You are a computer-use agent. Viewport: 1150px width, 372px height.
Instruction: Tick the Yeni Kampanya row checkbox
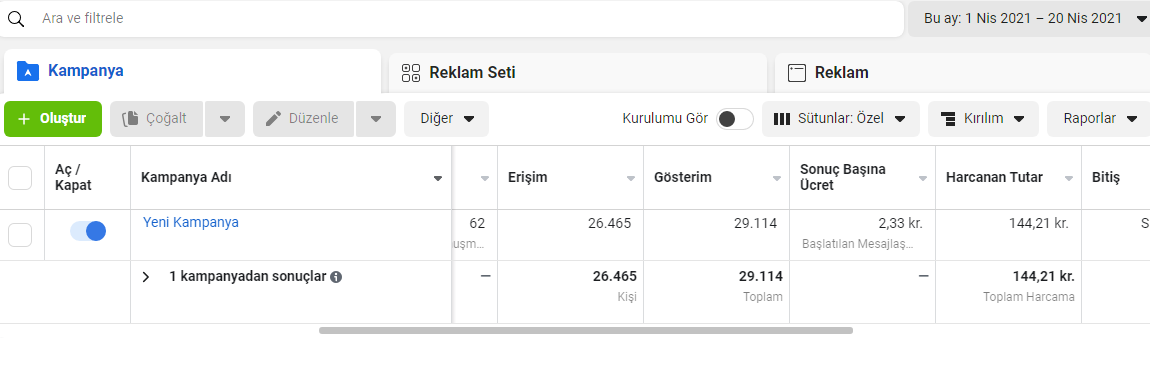(20, 235)
